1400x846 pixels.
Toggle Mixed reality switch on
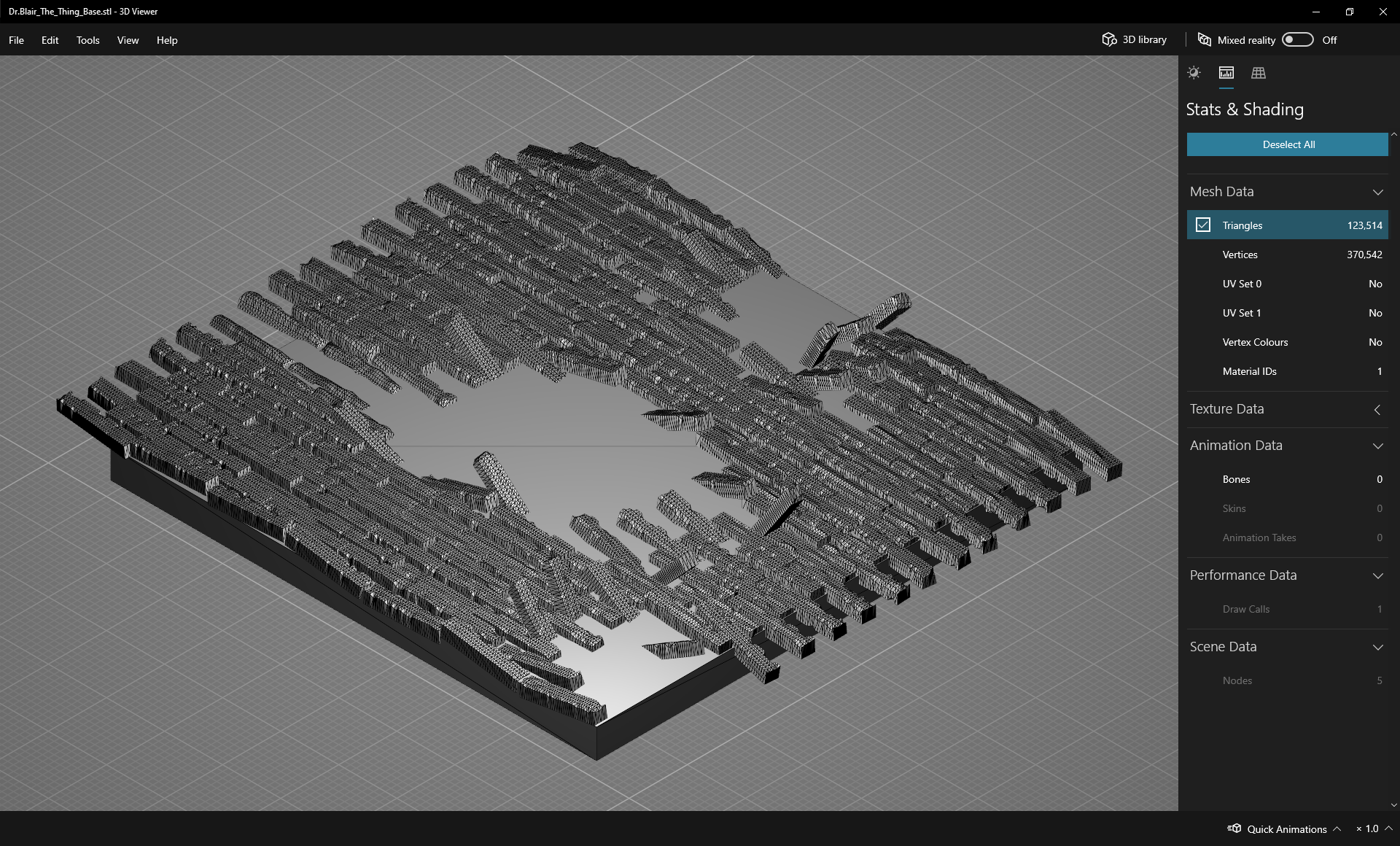click(1297, 39)
